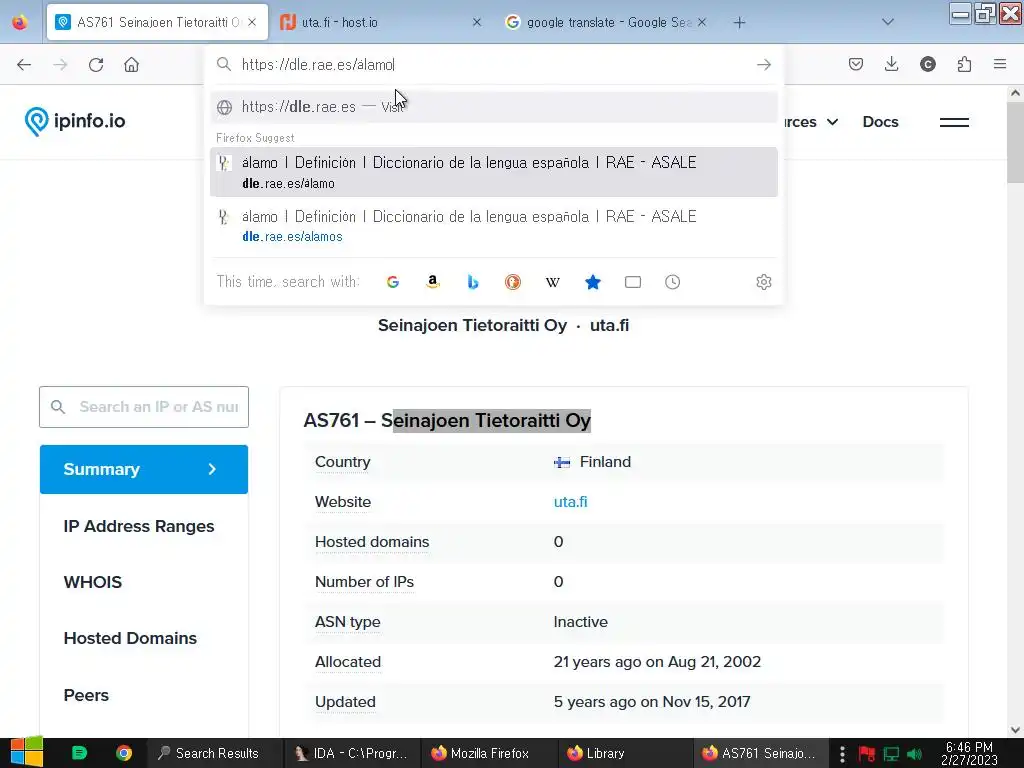The width and height of the screenshot is (1024, 768).
Task: Open the Peers section
Action: click(86, 696)
